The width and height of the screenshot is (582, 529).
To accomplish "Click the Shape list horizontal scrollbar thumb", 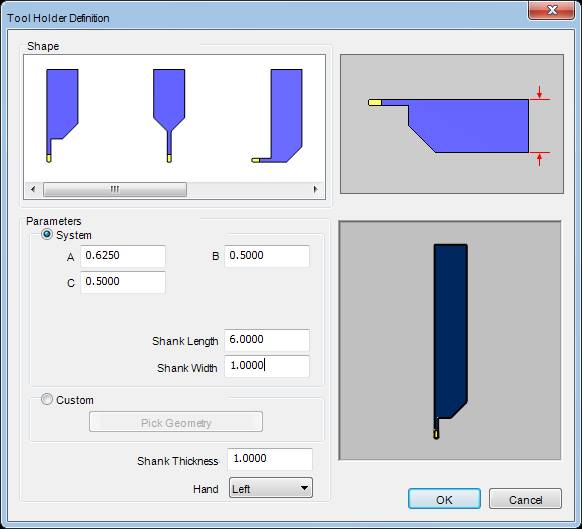I will pos(115,189).
